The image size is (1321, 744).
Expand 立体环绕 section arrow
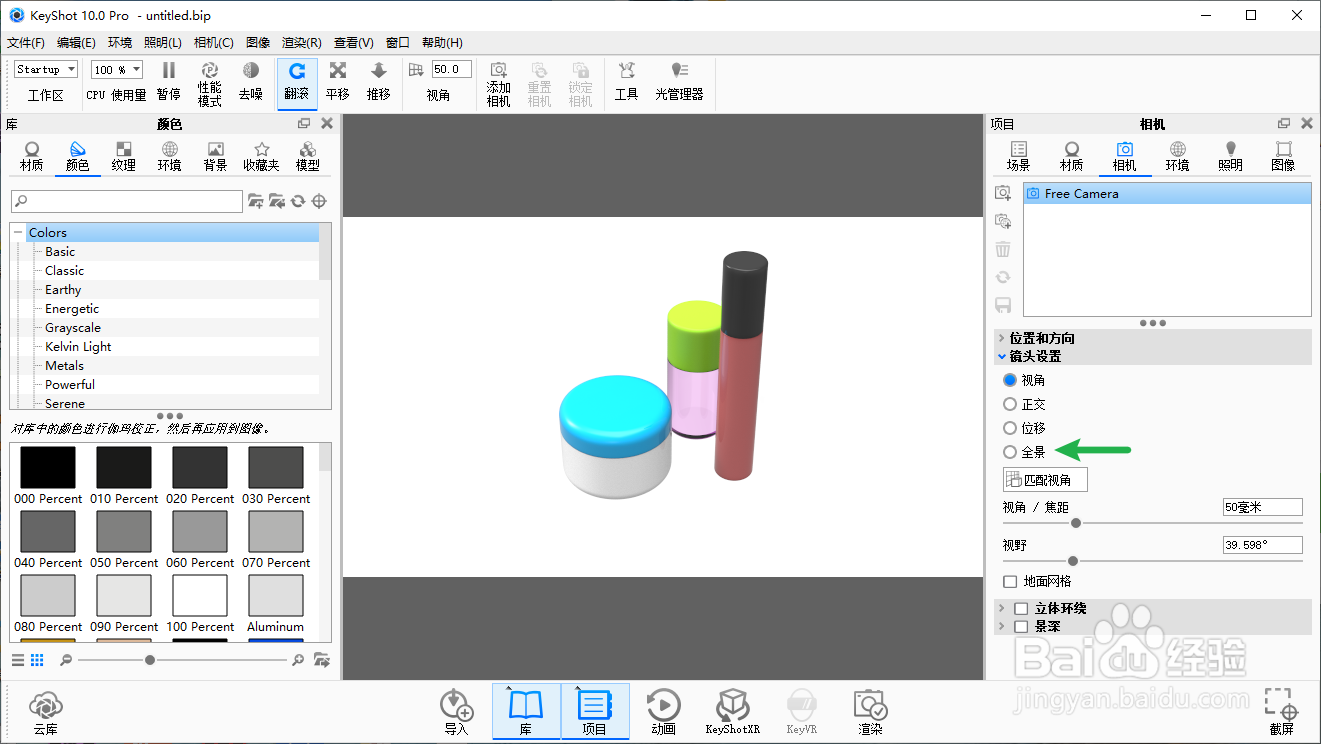coord(1002,608)
